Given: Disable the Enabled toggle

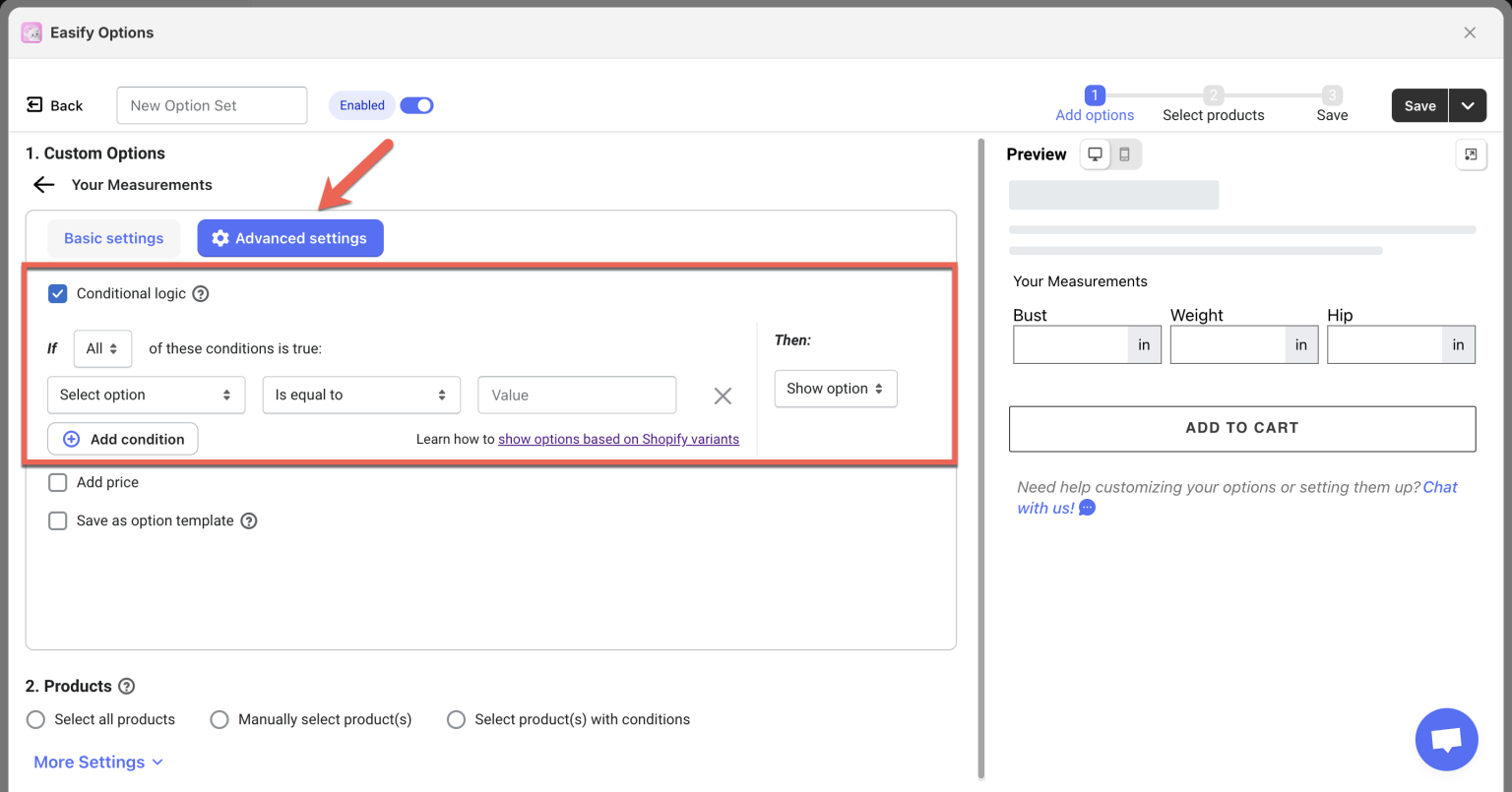Looking at the screenshot, I should (x=416, y=104).
